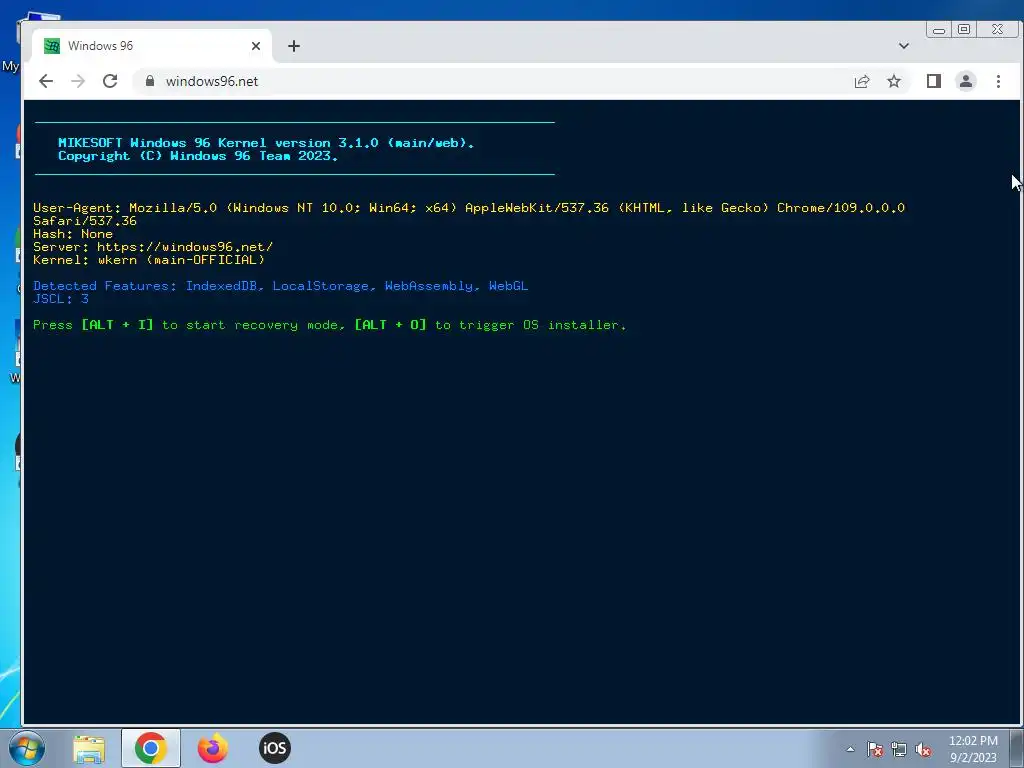Bookmark this tab with the star icon
Screen dimensions: 1024x768
click(x=894, y=81)
